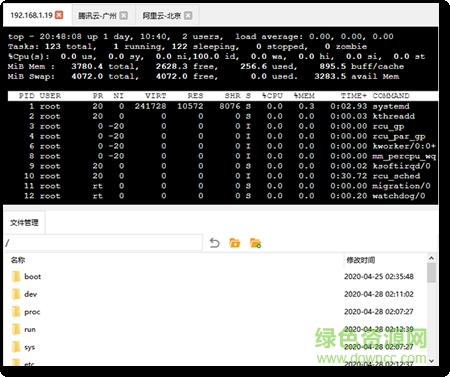Close the 腾讯云-广州 tab
This screenshot has width=450, height=377.
click(124, 15)
